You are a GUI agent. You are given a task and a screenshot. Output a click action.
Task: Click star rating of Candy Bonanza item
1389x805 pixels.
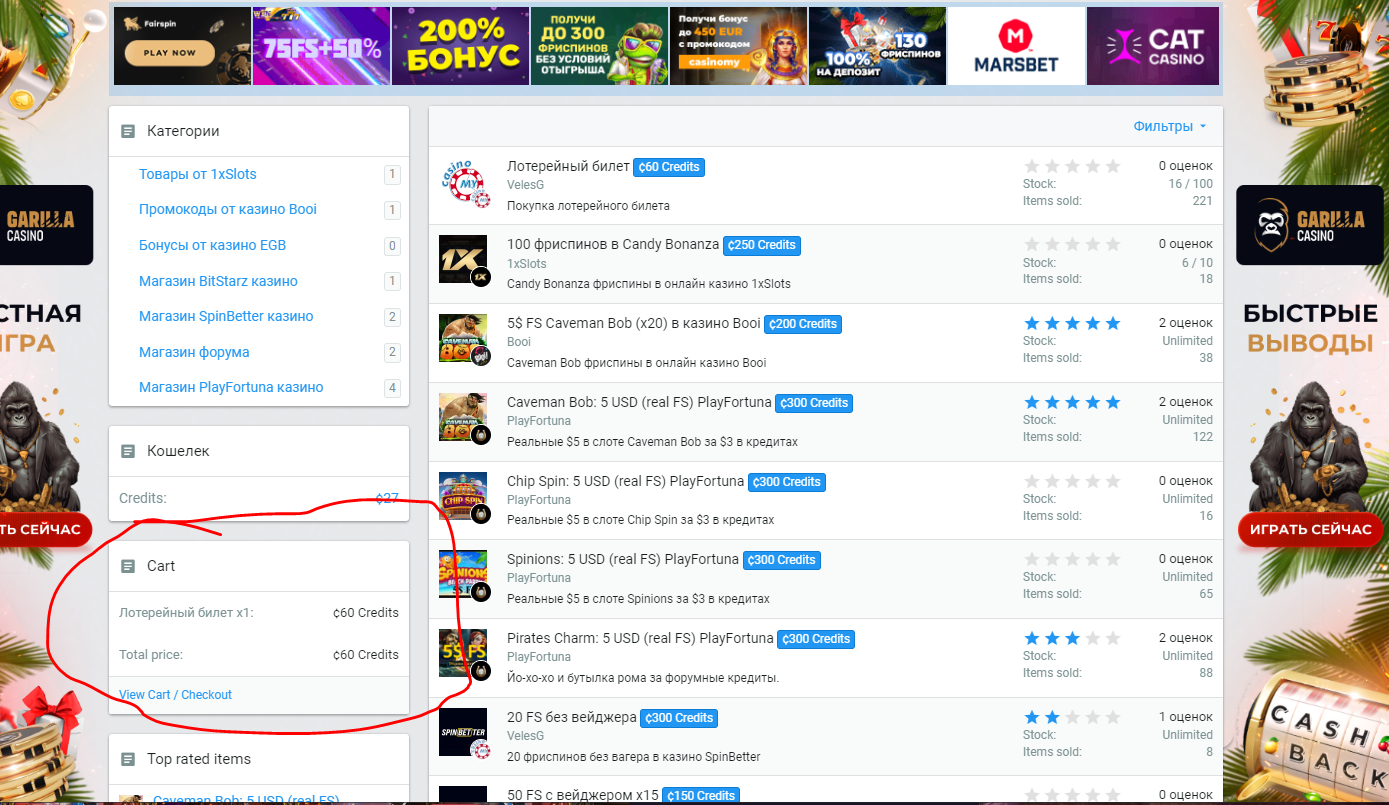click(1072, 244)
